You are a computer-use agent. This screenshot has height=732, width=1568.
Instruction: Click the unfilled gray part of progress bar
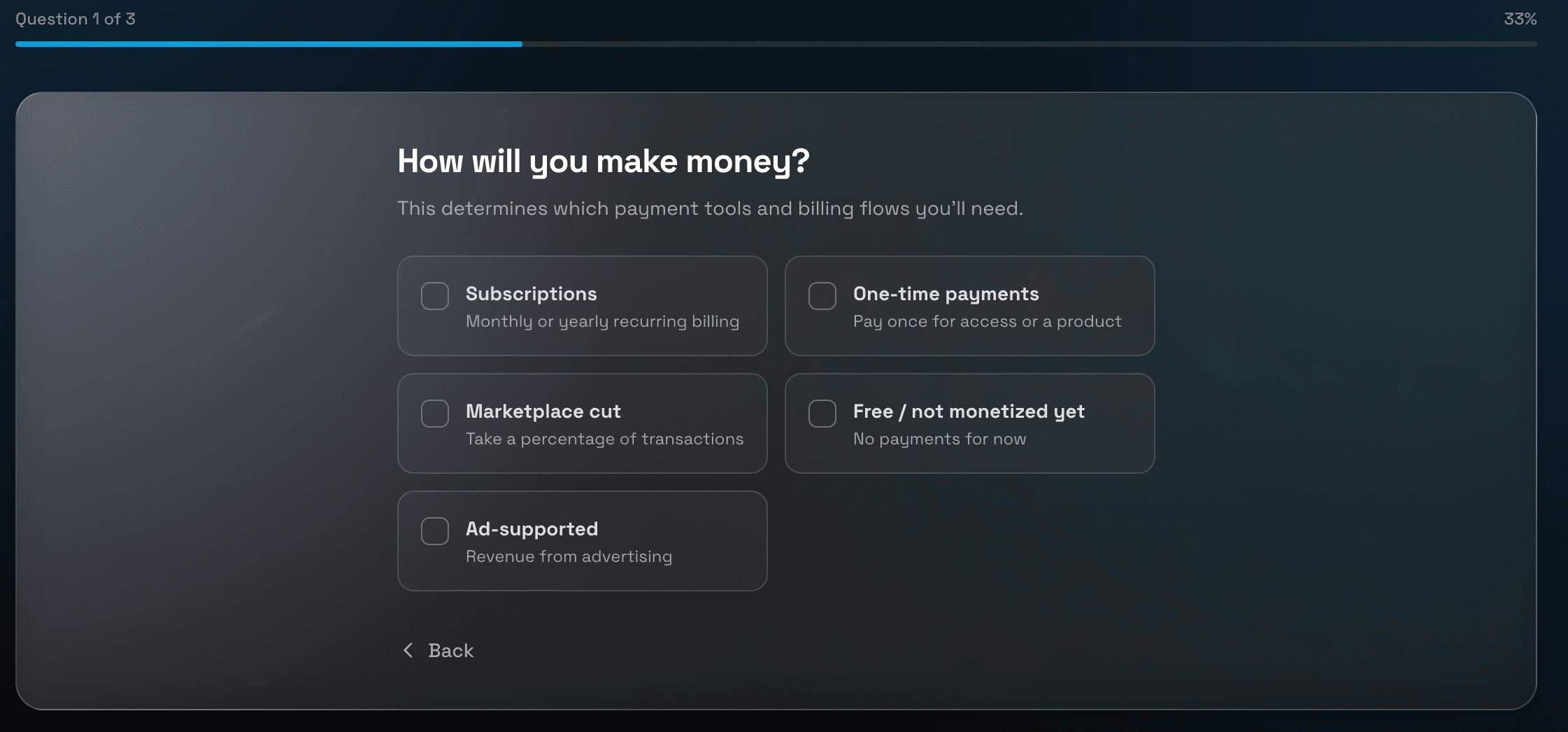point(1028,44)
